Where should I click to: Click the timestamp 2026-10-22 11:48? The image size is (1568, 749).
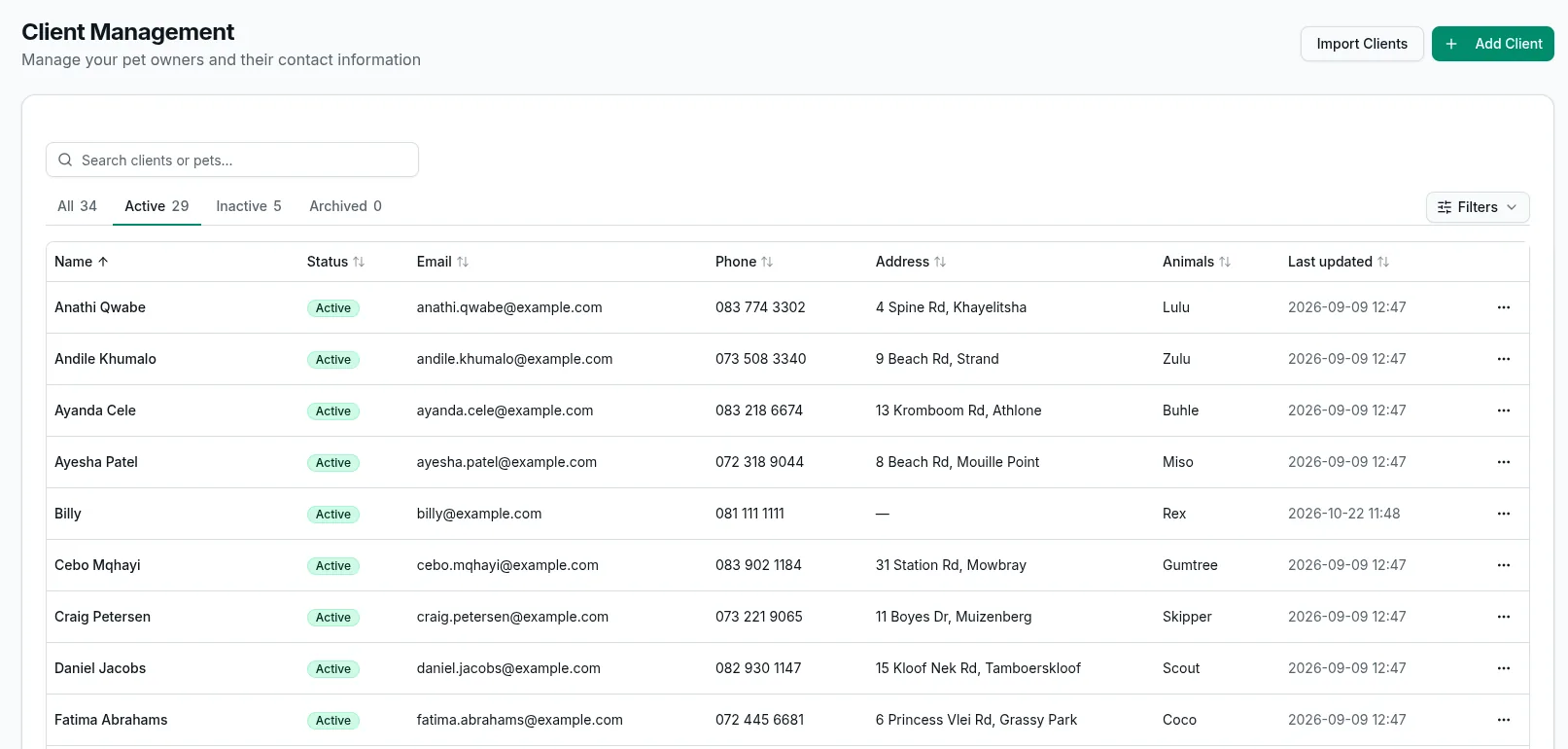1343,514
